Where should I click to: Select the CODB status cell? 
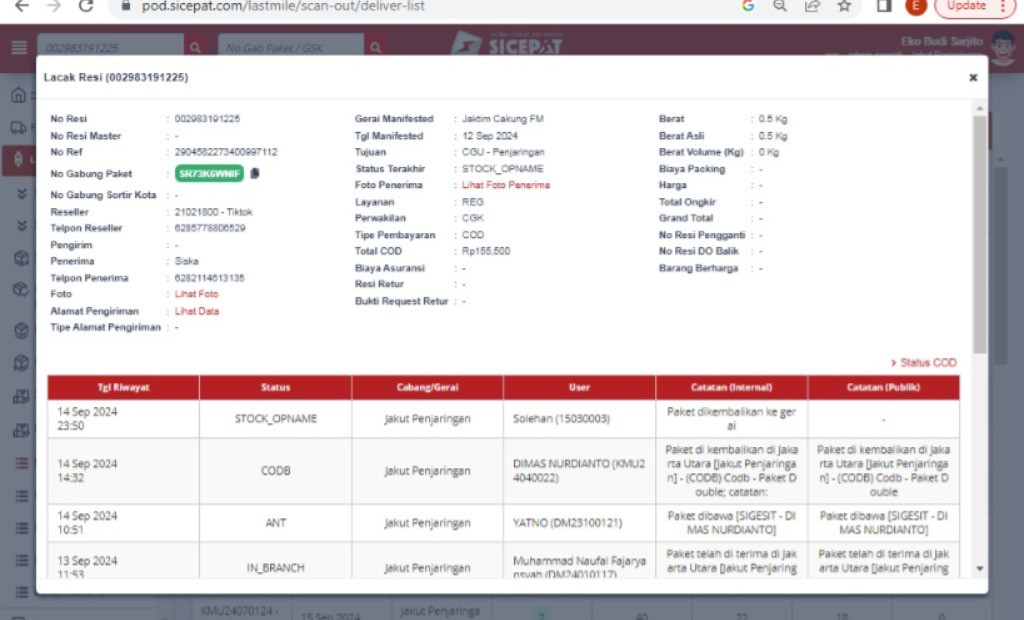point(275,471)
